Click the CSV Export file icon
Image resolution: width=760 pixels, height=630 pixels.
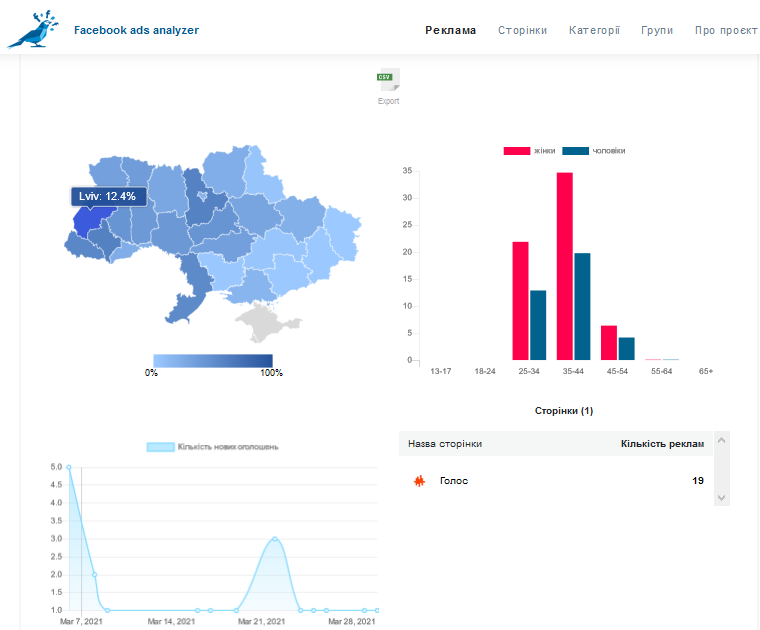click(388, 82)
